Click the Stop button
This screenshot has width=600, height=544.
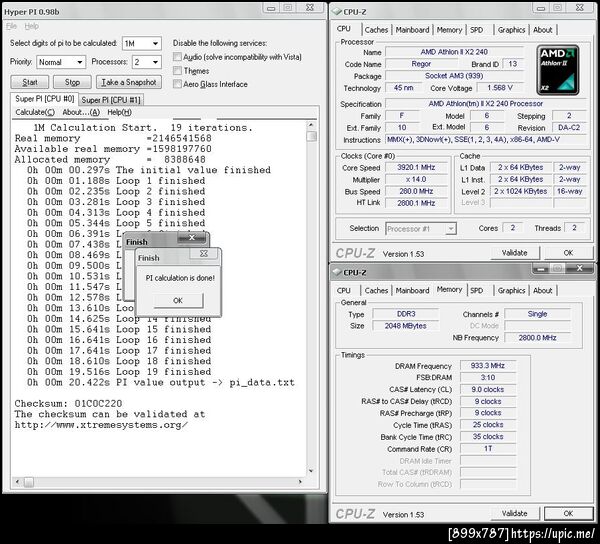(72, 82)
